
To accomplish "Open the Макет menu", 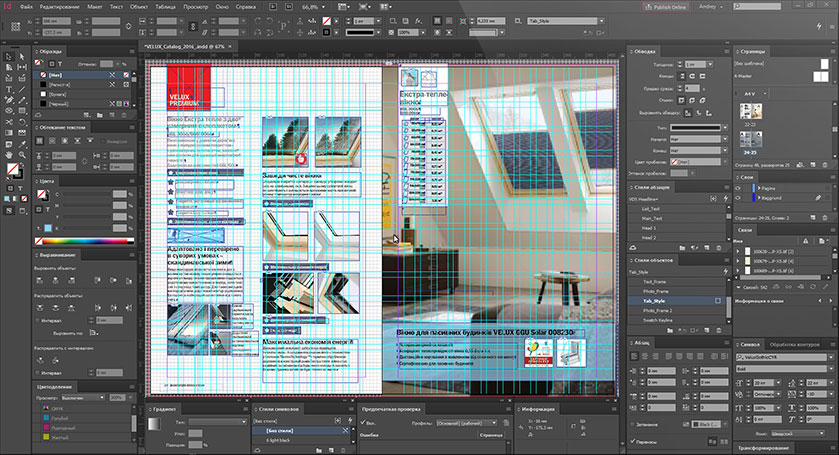I will coord(95,6).
